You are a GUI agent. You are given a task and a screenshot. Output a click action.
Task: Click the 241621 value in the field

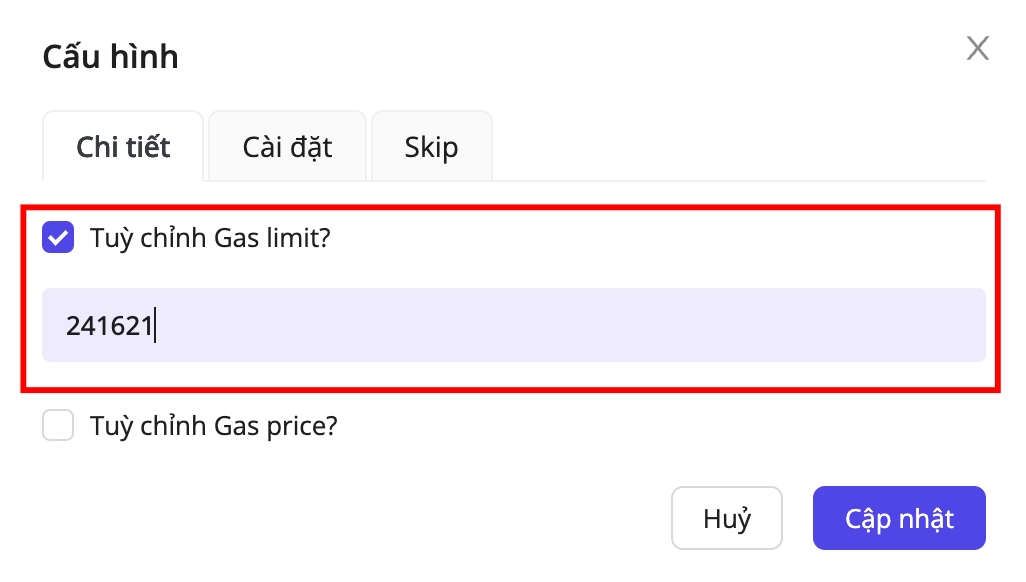tap(109, 326)
